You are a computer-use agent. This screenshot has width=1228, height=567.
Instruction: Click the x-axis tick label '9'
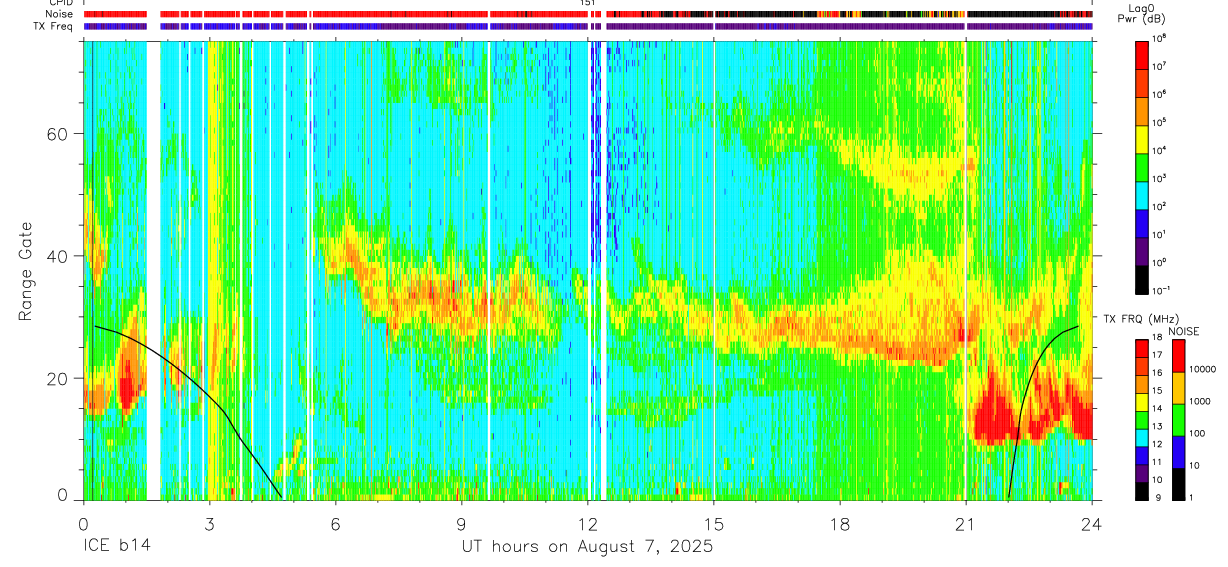(461, 524)
